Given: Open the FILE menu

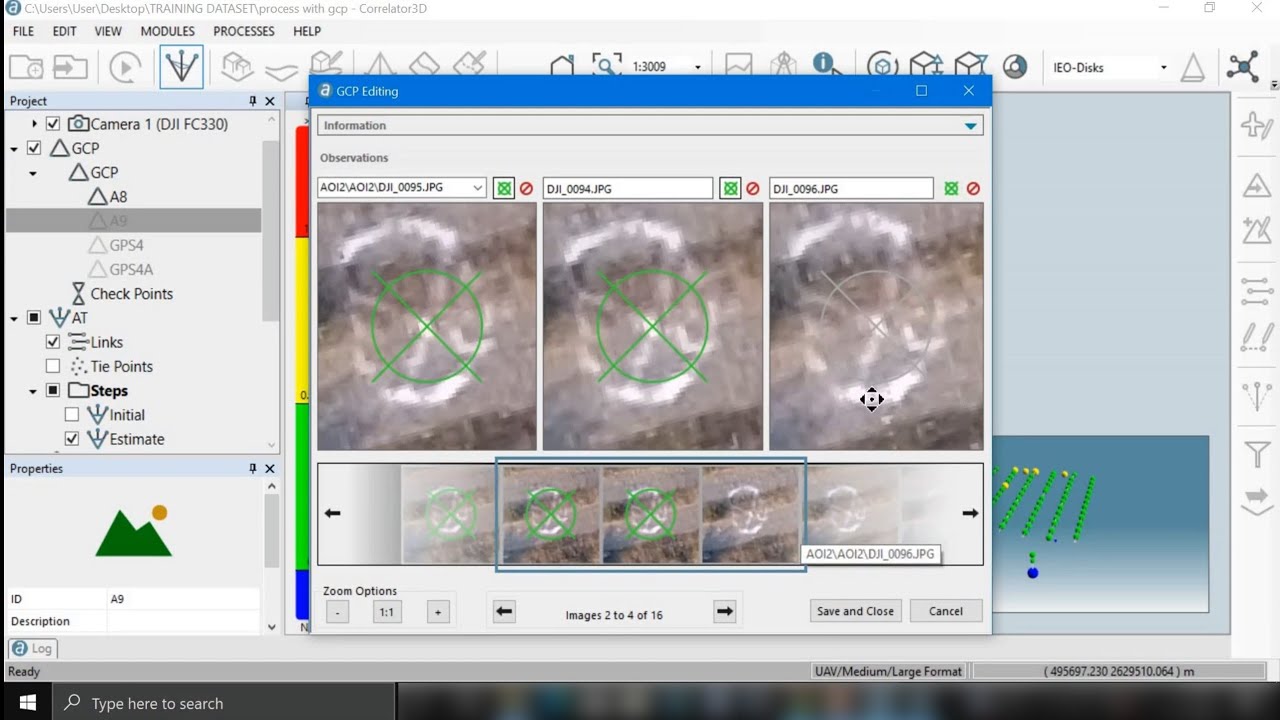Looking at the screenshot, I should coord(23,31).
